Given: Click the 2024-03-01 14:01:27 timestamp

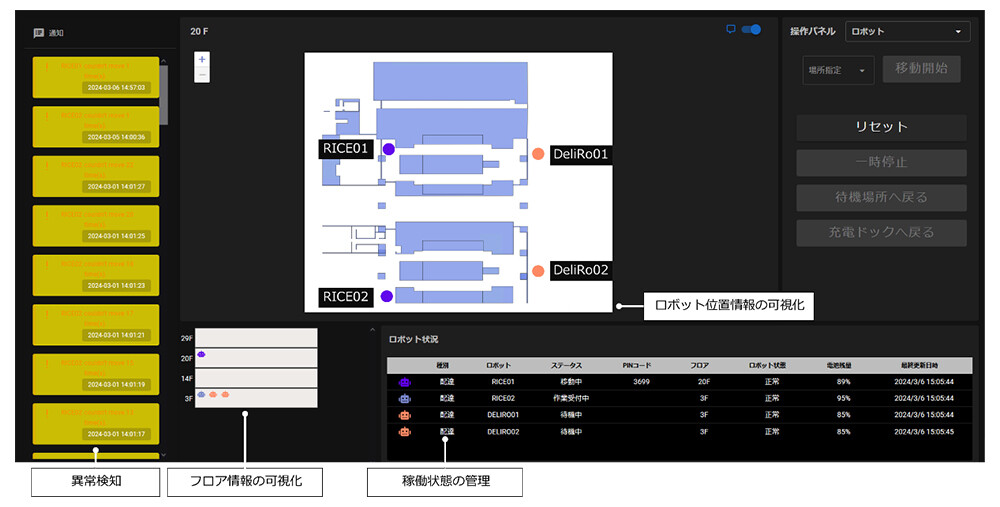Looking at the screenshot, I should [x=117, y=187].
